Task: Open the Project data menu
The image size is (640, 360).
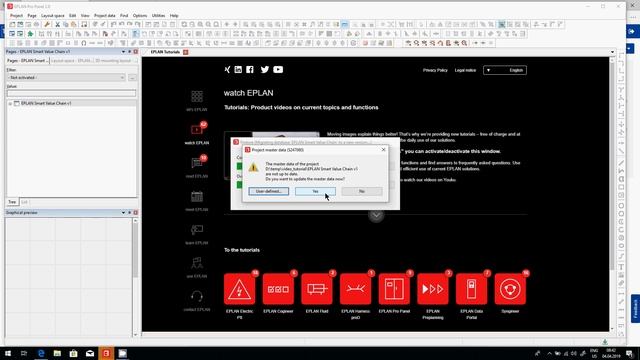Action: [104, 16]
